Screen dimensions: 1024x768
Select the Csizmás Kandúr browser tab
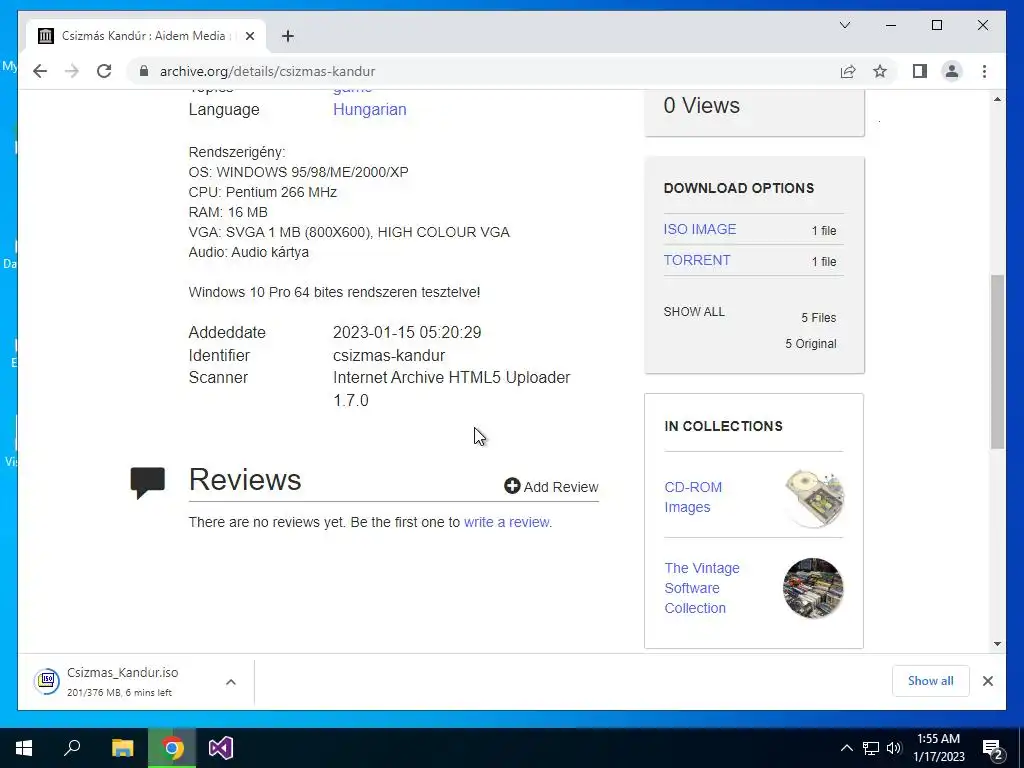[x=146, y=36]
